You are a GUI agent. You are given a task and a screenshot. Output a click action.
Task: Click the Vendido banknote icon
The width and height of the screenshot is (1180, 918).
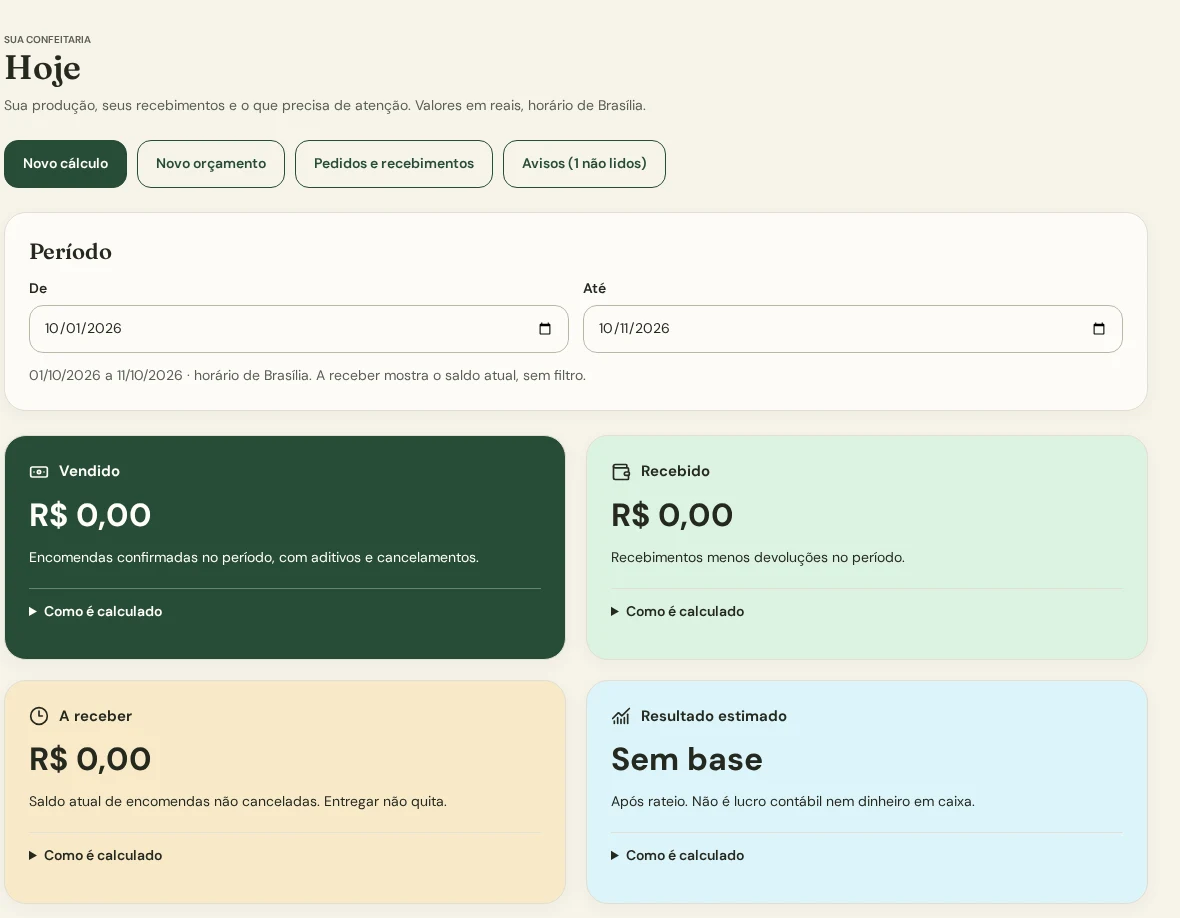pyautogui.click(x=38, y=472)
